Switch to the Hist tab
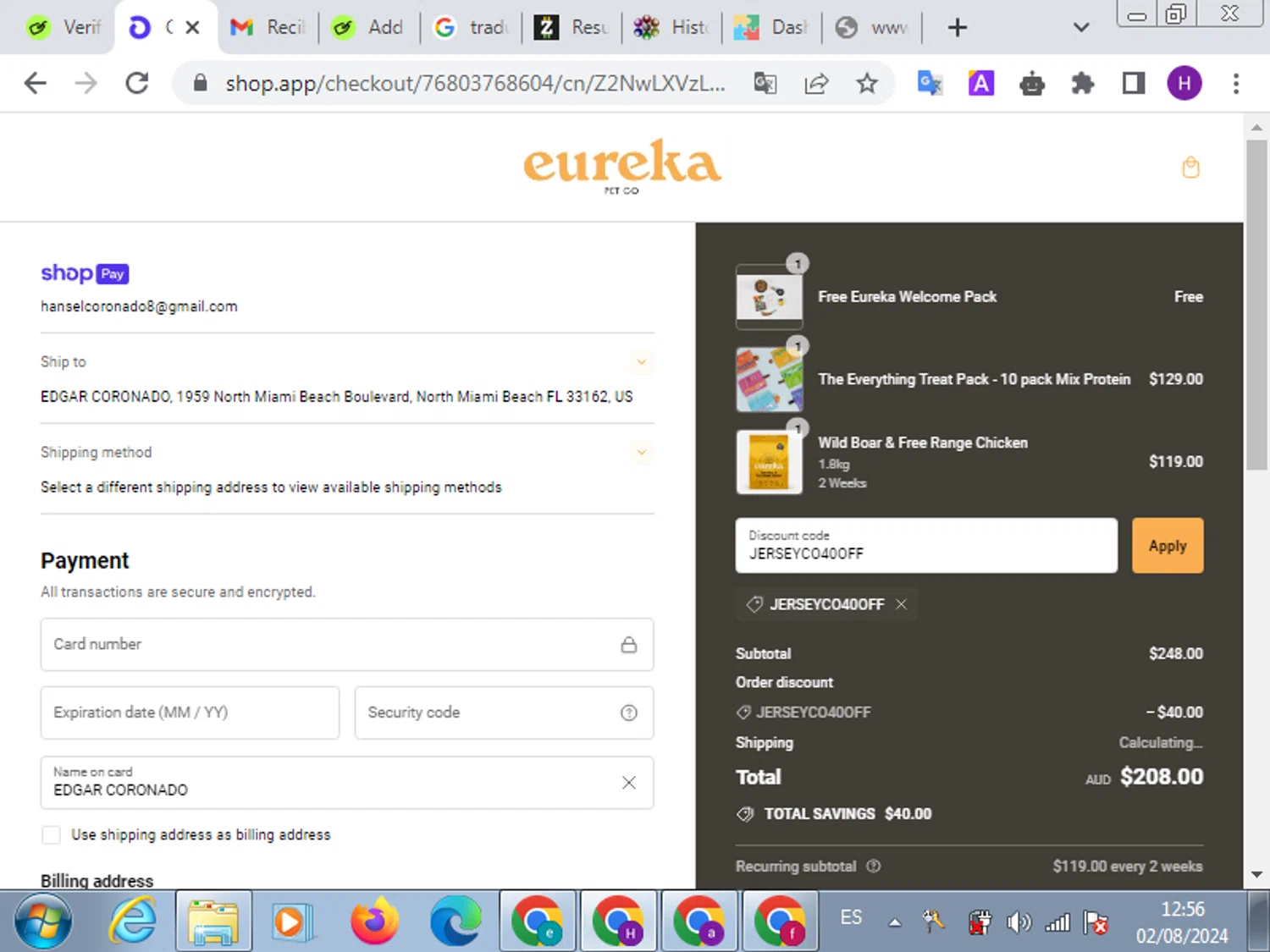The width and height of the screenshot is (1270, 952). pos(671,28)
